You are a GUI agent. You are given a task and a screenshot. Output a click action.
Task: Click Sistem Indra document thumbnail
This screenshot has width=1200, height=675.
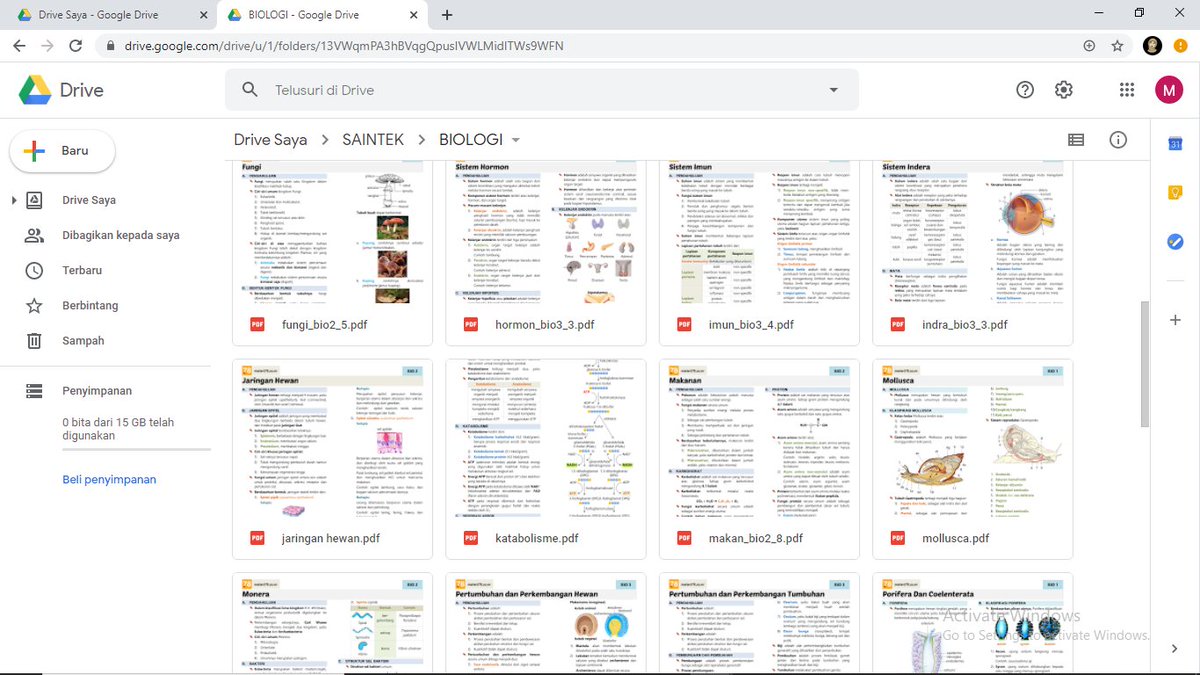point(972,232)
